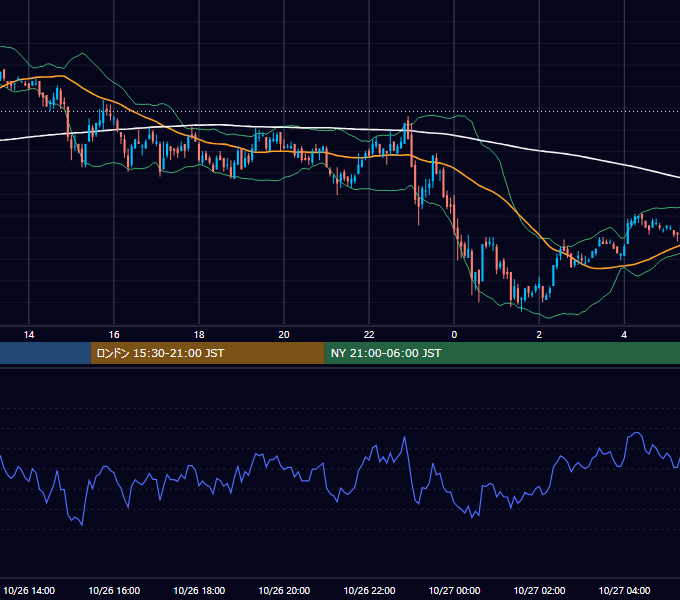The height and width of the screenshot is (600, 680).
Task: Click hour label 2 on the price chart axis
Action: click(539, 335)
